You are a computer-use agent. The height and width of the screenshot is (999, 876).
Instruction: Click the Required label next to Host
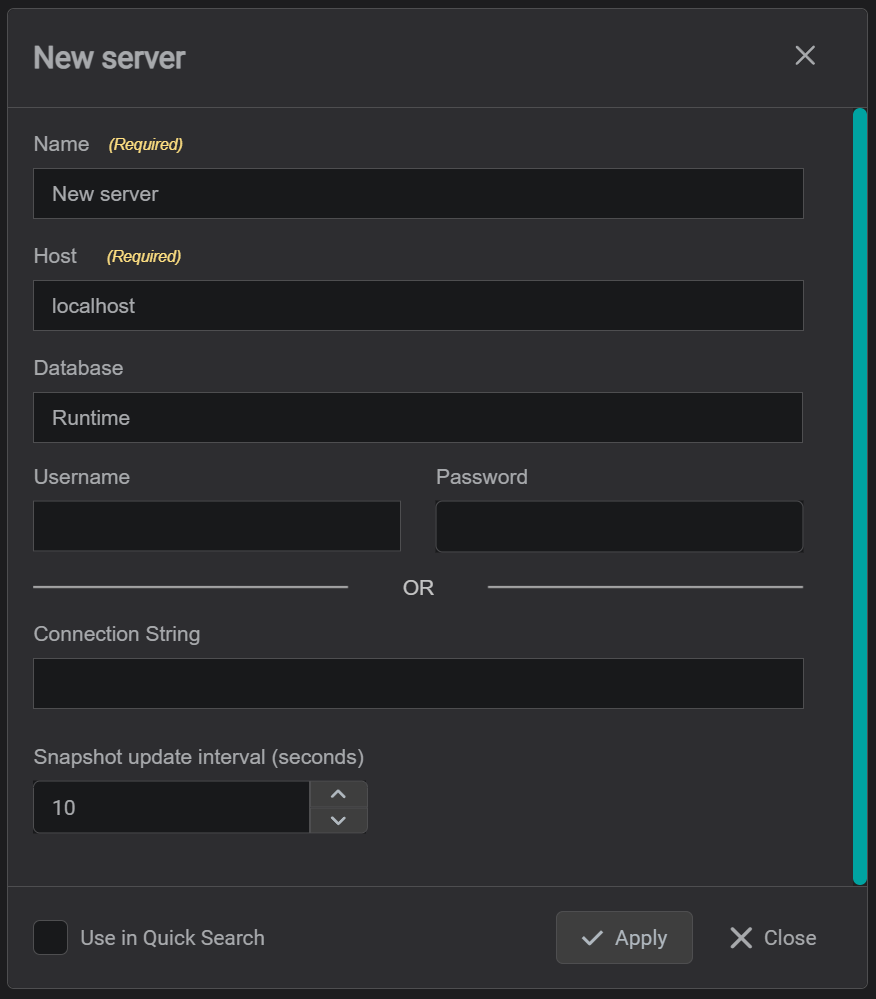coord(143,256)
